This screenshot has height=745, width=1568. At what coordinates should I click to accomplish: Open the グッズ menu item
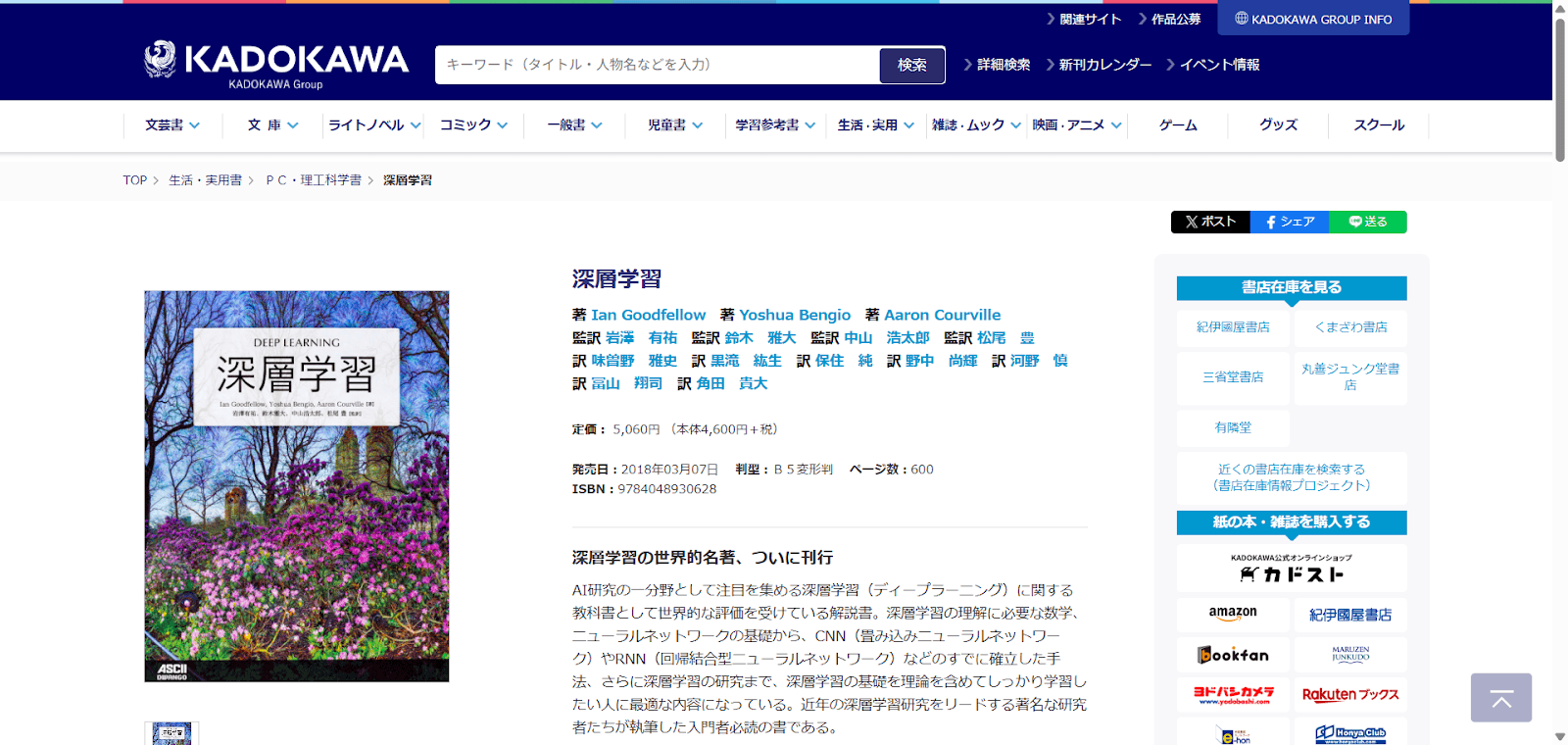point(1278,125)
